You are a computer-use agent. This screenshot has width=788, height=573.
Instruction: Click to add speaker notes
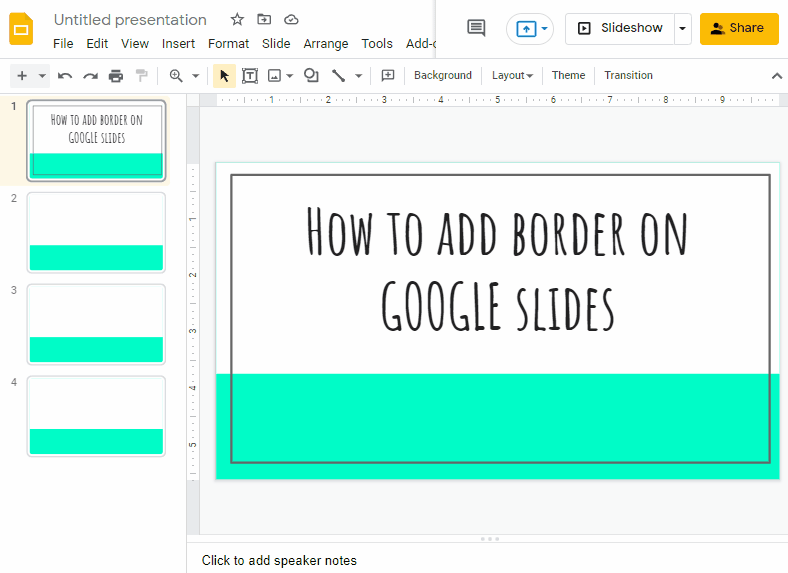point(279,560)
